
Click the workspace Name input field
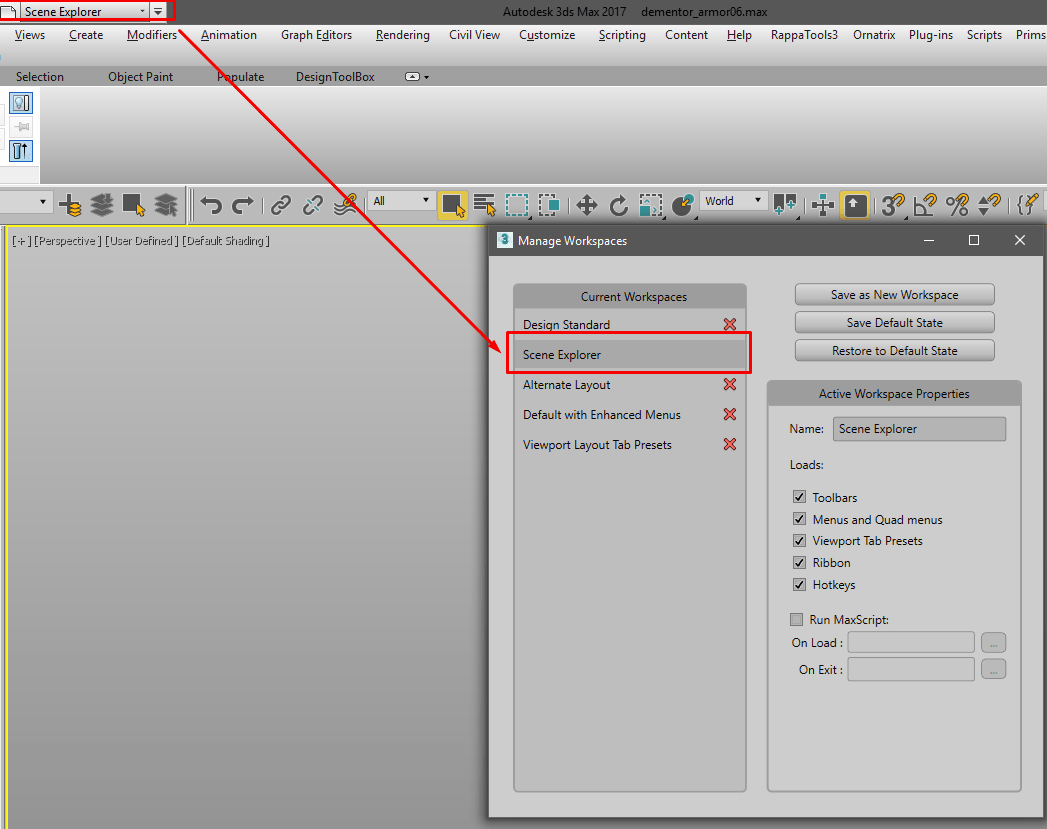click(x=919, y=429)
